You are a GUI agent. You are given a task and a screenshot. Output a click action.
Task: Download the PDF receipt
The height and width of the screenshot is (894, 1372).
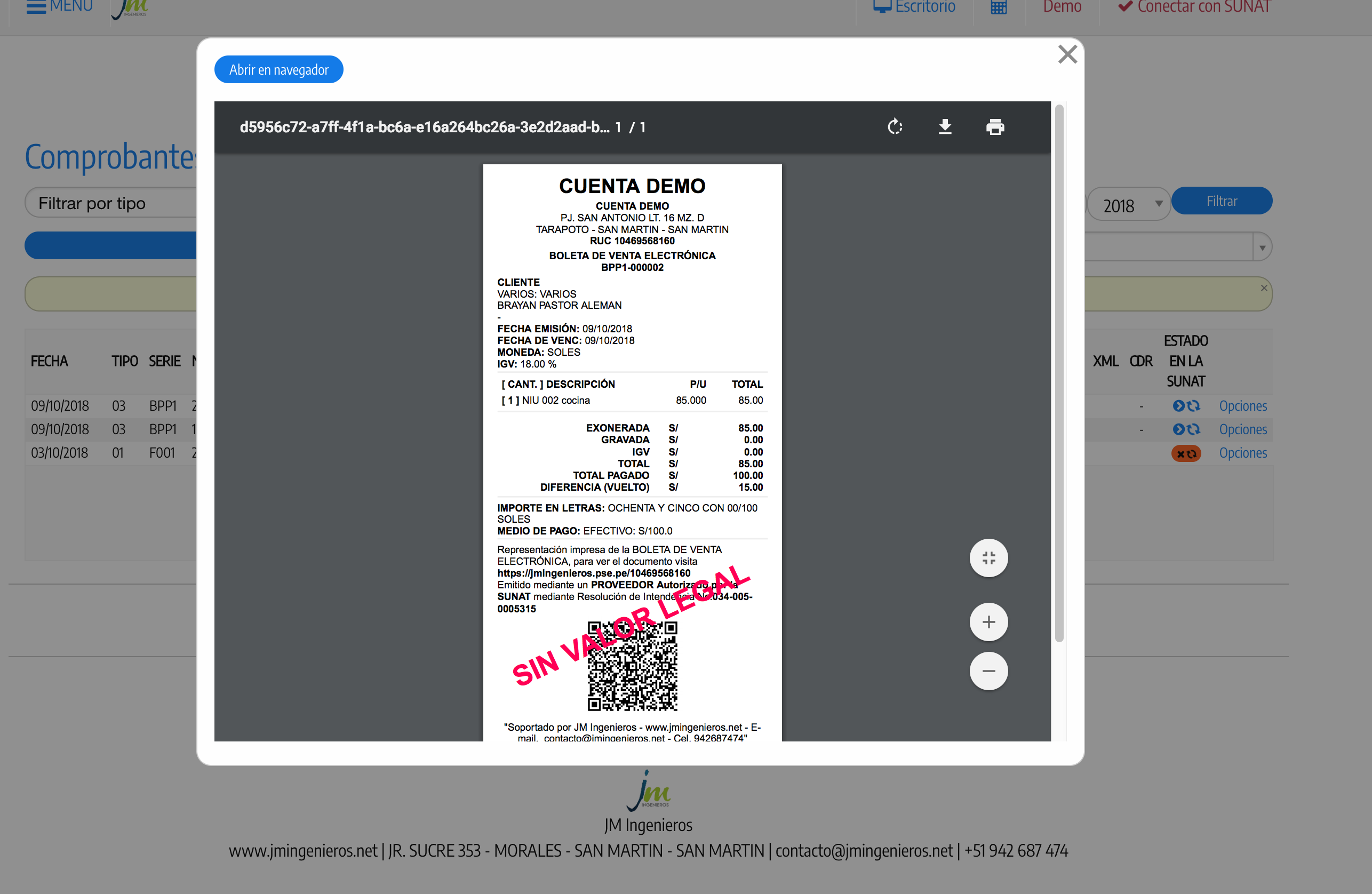pyautogui.click(x=945, y=127)
